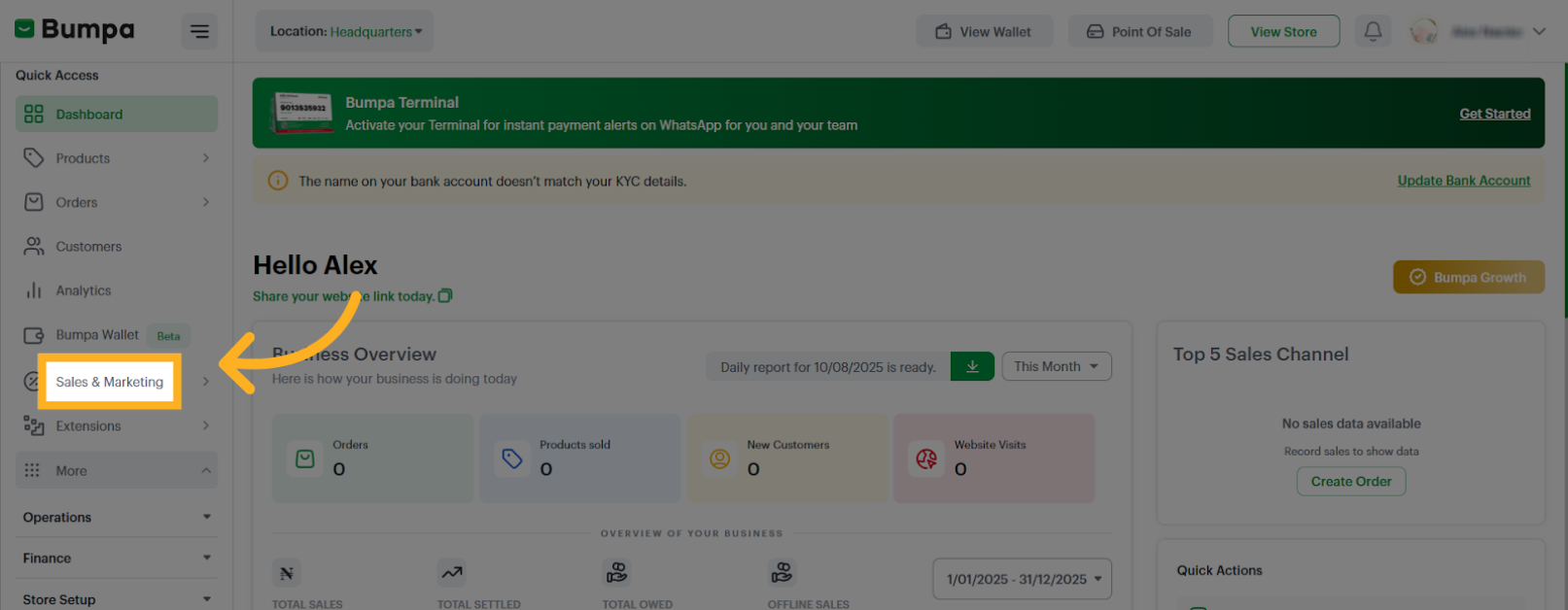Open Dashboard in sidebar
Screen dimensions: 1568x610
[117, 114]
